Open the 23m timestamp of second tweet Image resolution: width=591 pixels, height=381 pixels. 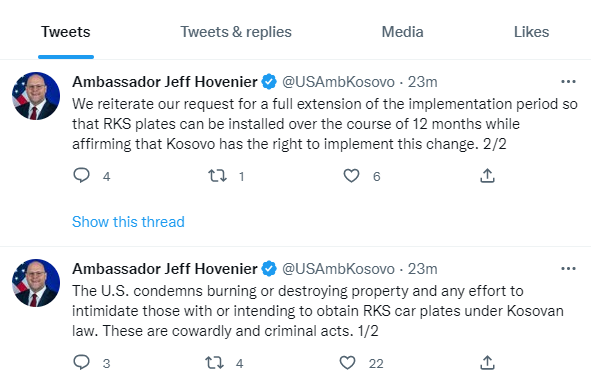(423, 269)
